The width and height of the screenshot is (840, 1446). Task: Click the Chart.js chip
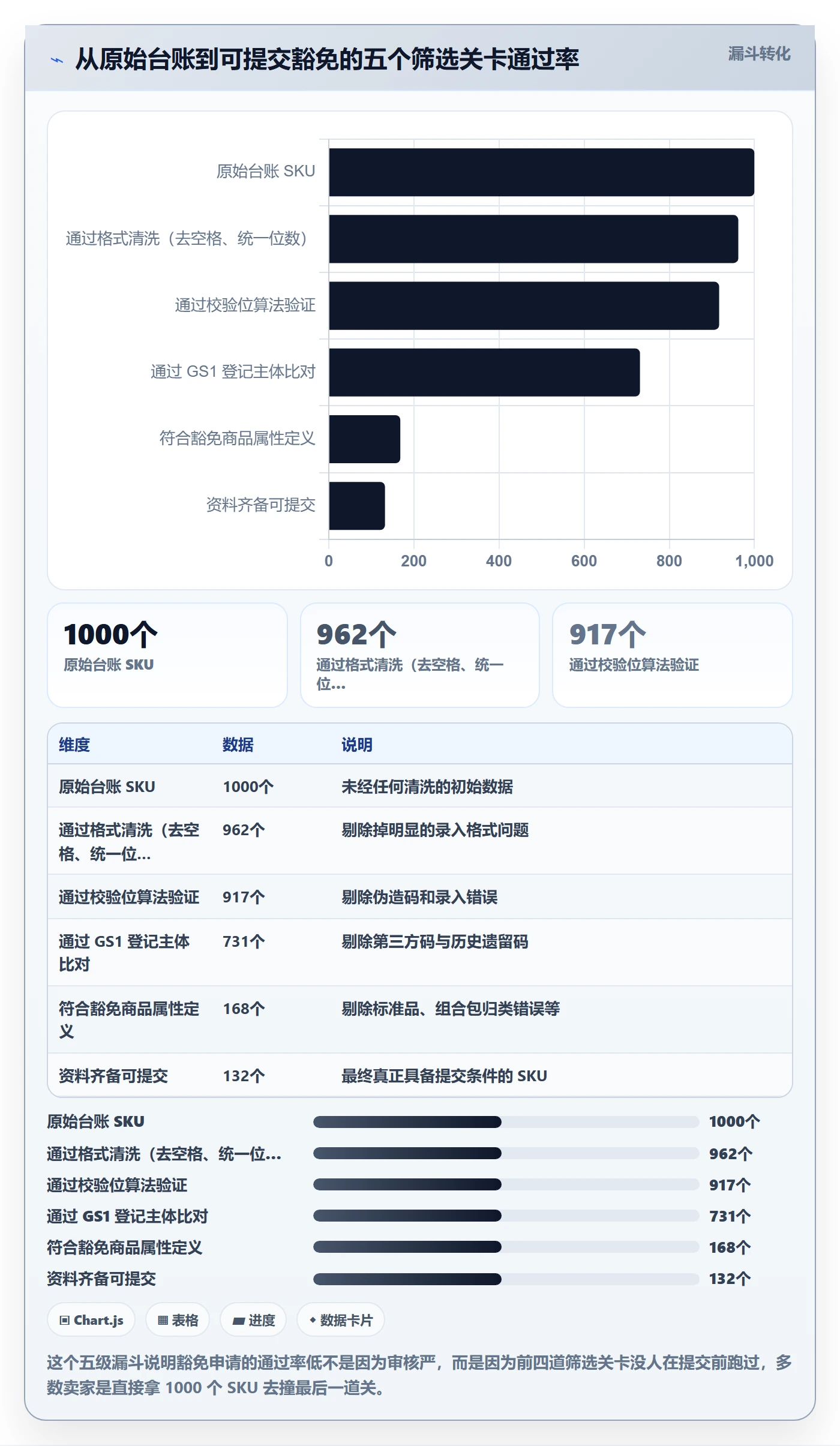pyautogui.click(x=91, y=1320)
